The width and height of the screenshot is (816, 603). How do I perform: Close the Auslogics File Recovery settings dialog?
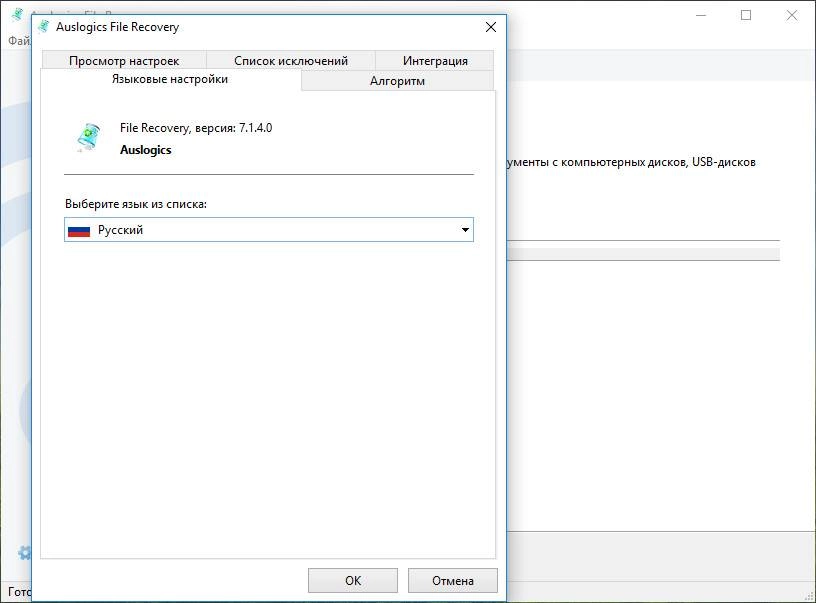[x=491, y=27]
